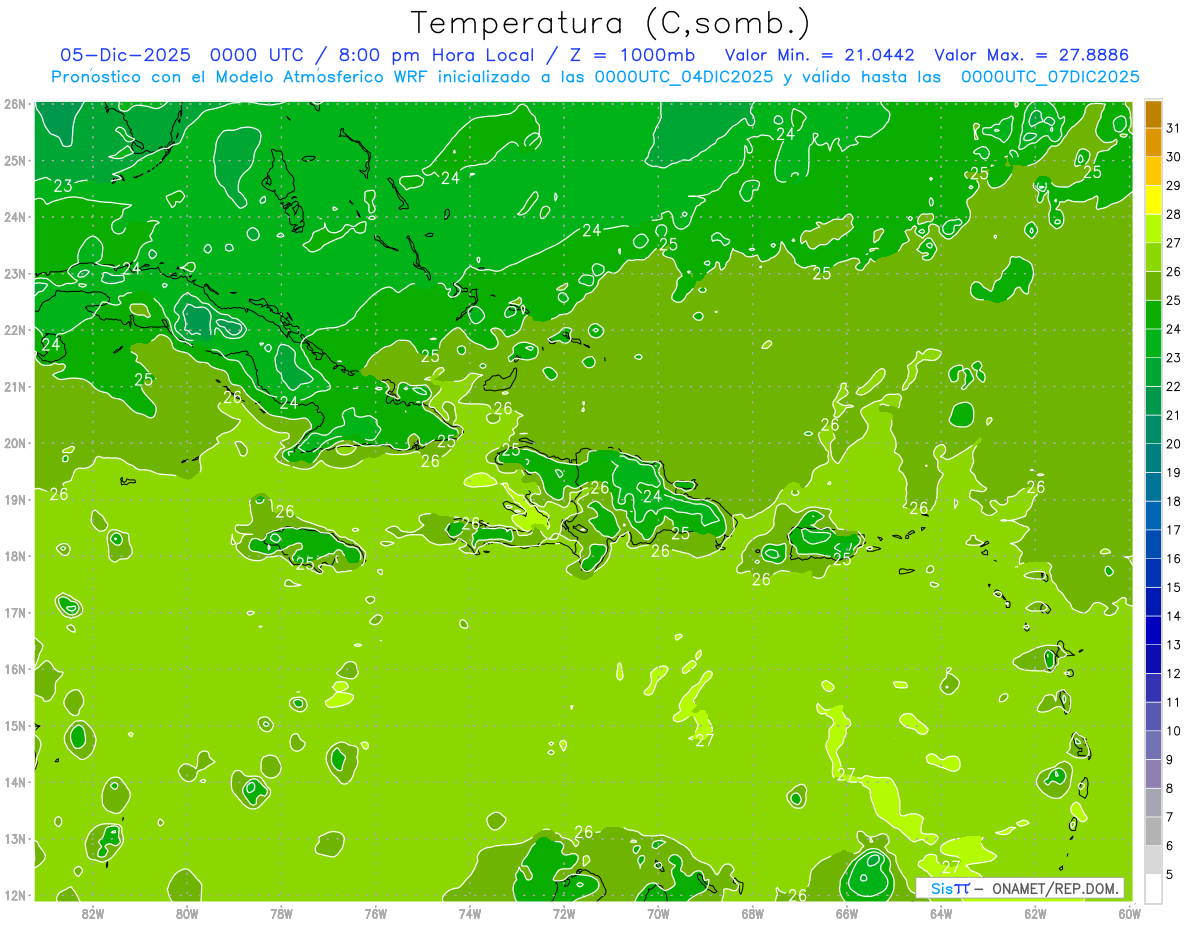Click the initialization stamp "0000UTC_04DIC2025"

coord(684,77)
